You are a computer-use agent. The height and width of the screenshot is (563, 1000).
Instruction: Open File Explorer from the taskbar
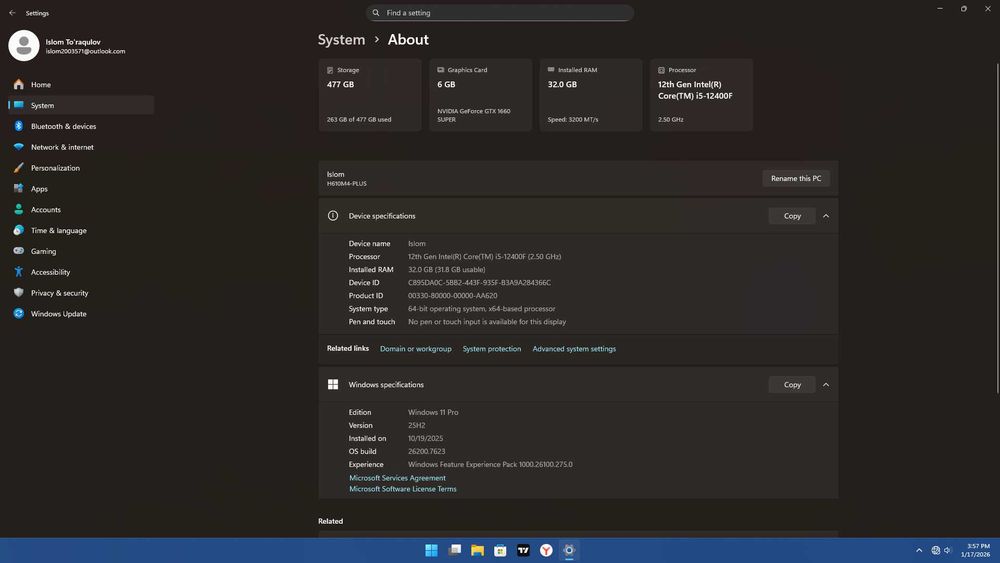(477, 550)
